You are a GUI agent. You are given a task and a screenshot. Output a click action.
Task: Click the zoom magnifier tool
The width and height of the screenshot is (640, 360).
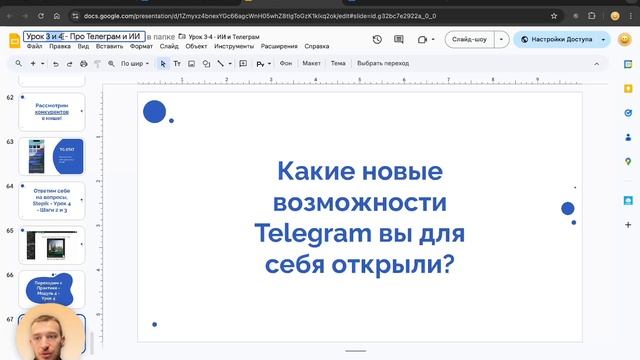tap(111, 64)
